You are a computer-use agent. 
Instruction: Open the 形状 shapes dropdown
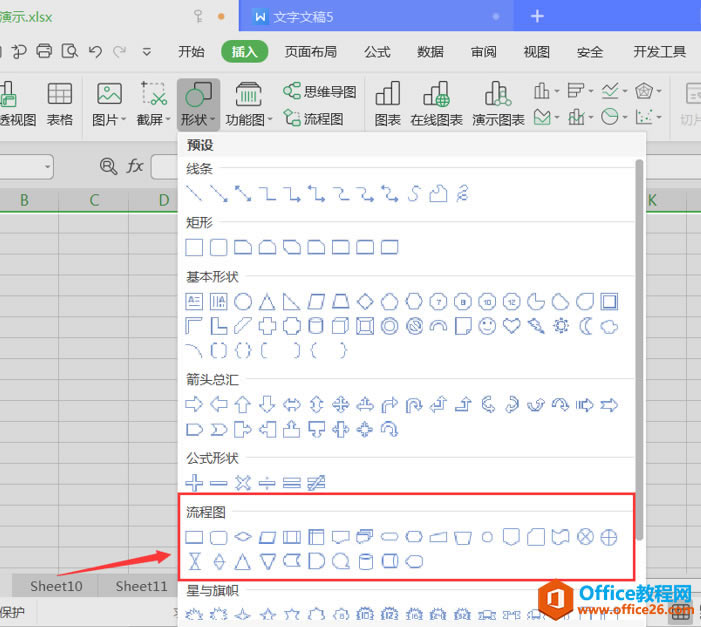[x=198, y=105]
